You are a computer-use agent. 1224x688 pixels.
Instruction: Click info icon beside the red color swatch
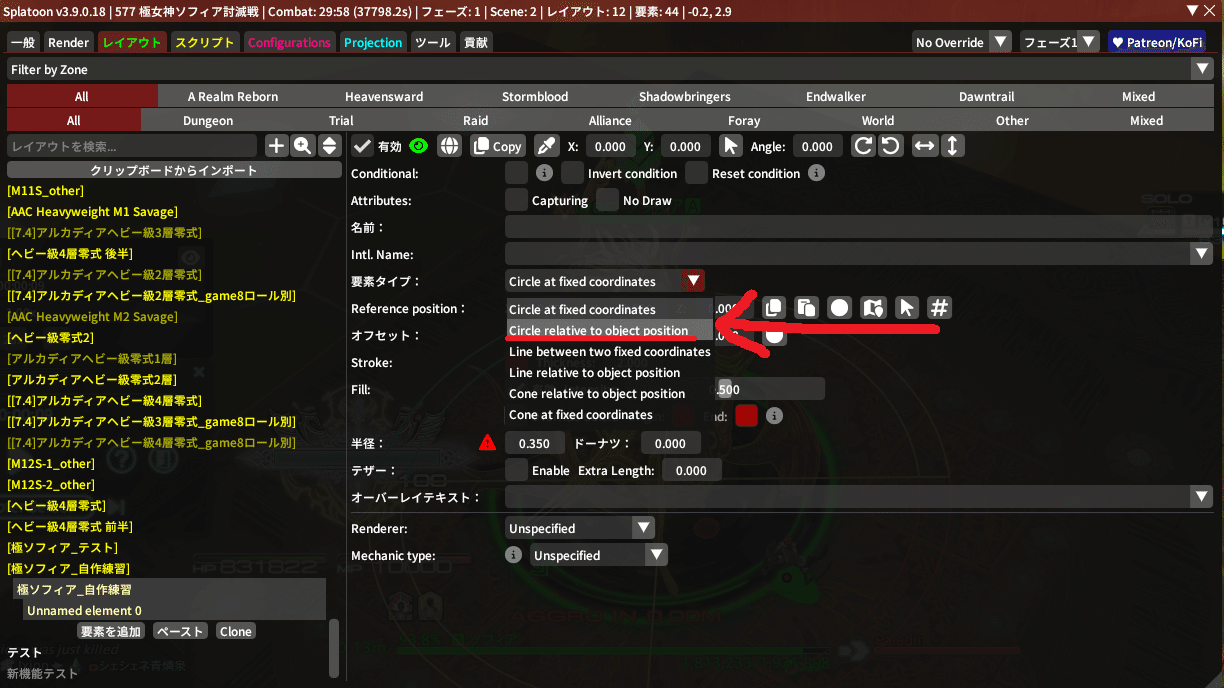(774, 415)
